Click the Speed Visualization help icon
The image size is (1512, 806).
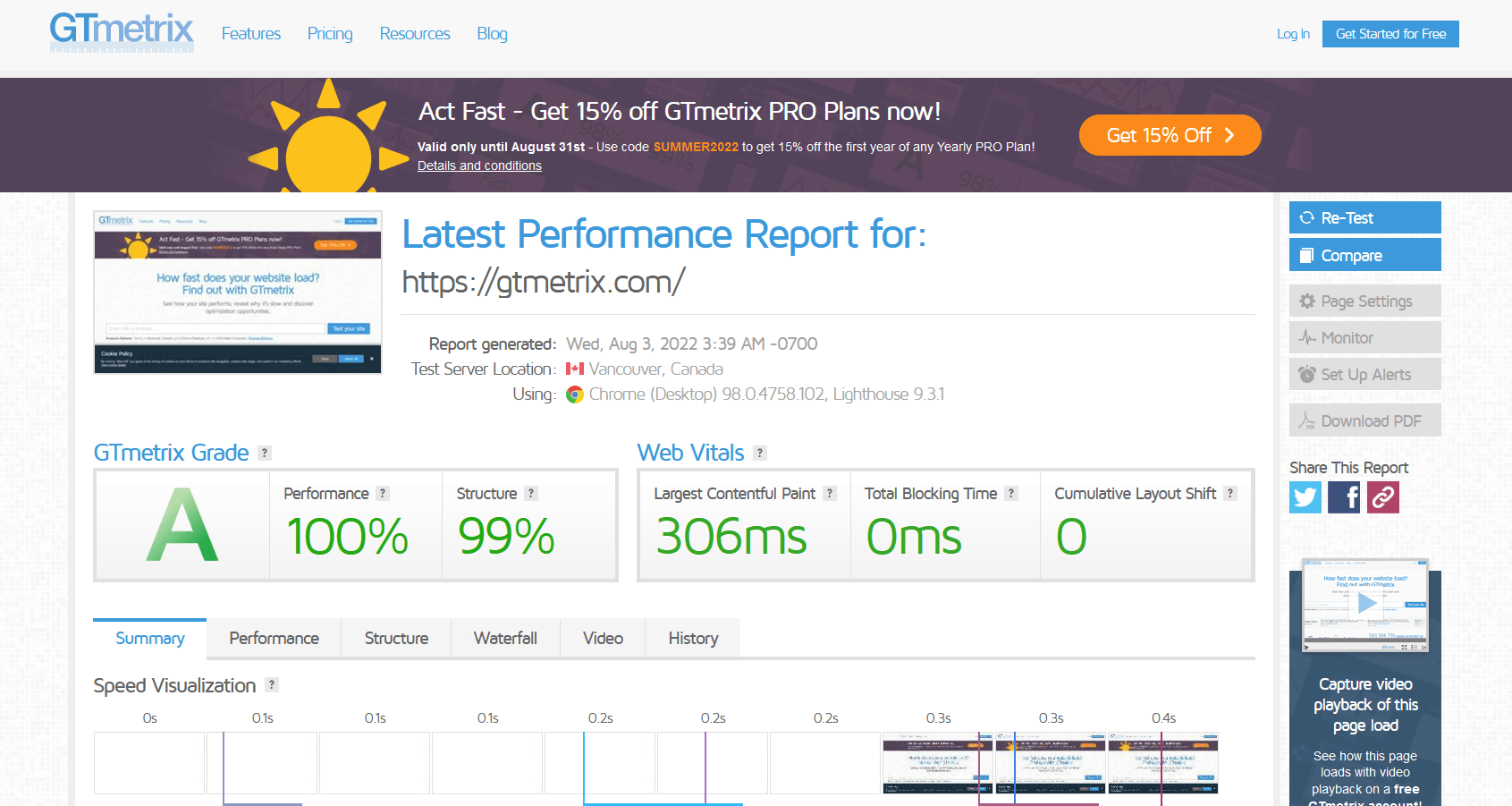click(272, 685)
